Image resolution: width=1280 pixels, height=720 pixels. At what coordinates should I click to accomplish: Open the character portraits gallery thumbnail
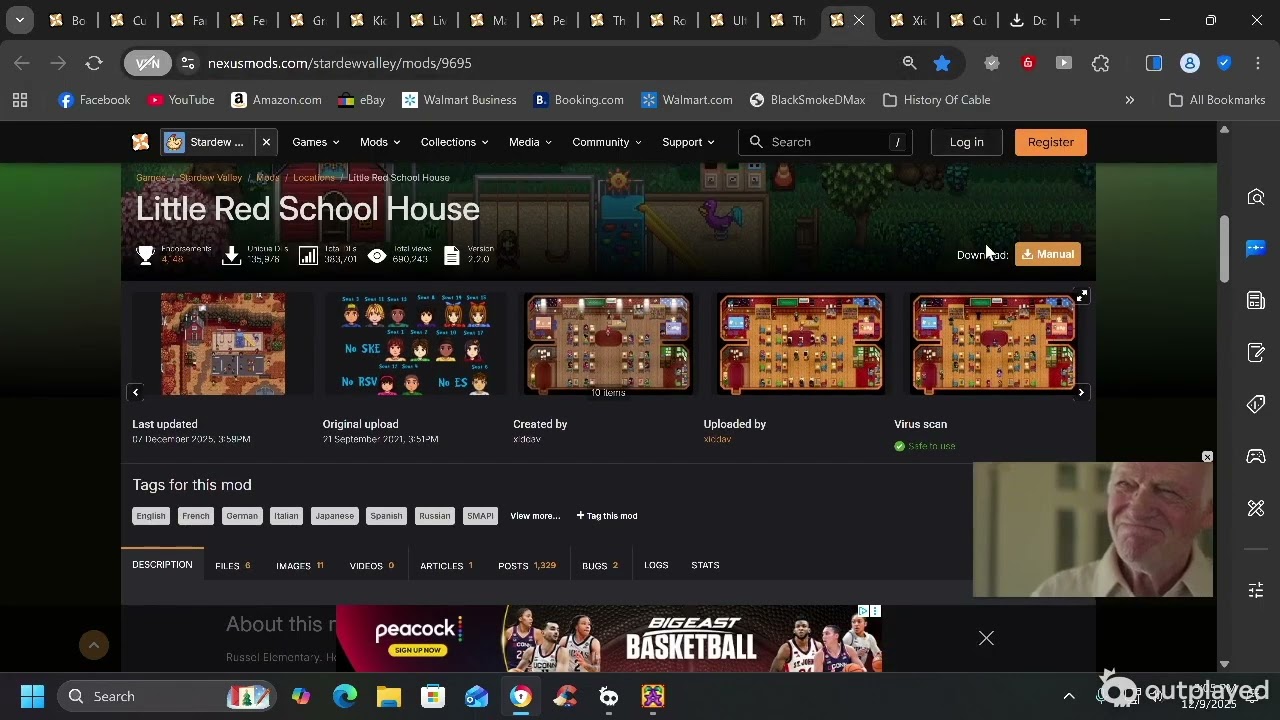pyautogui.click(x=415, y=344)
